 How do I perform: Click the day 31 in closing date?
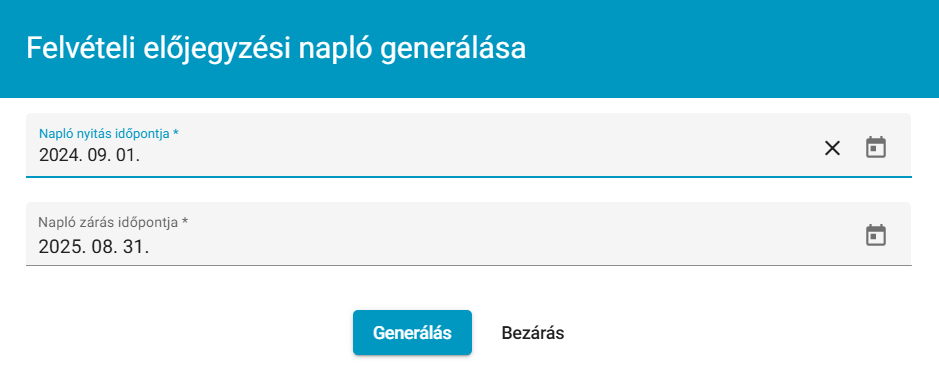(137, 247)
